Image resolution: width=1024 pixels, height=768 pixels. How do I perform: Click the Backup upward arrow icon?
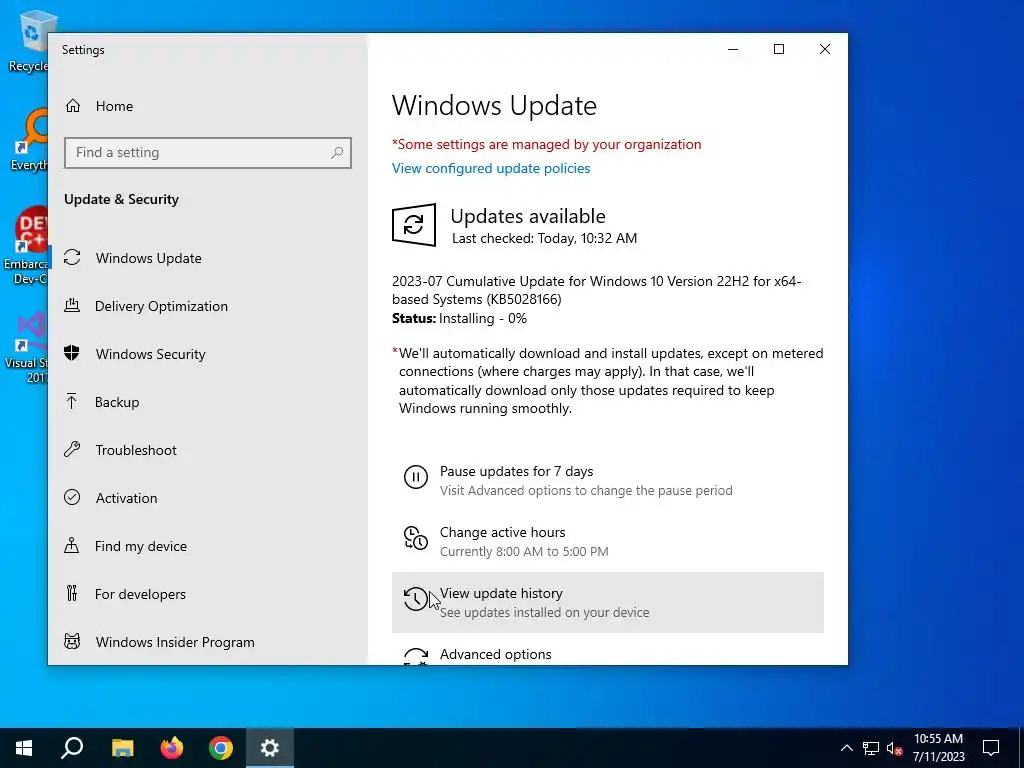(72, 402)
